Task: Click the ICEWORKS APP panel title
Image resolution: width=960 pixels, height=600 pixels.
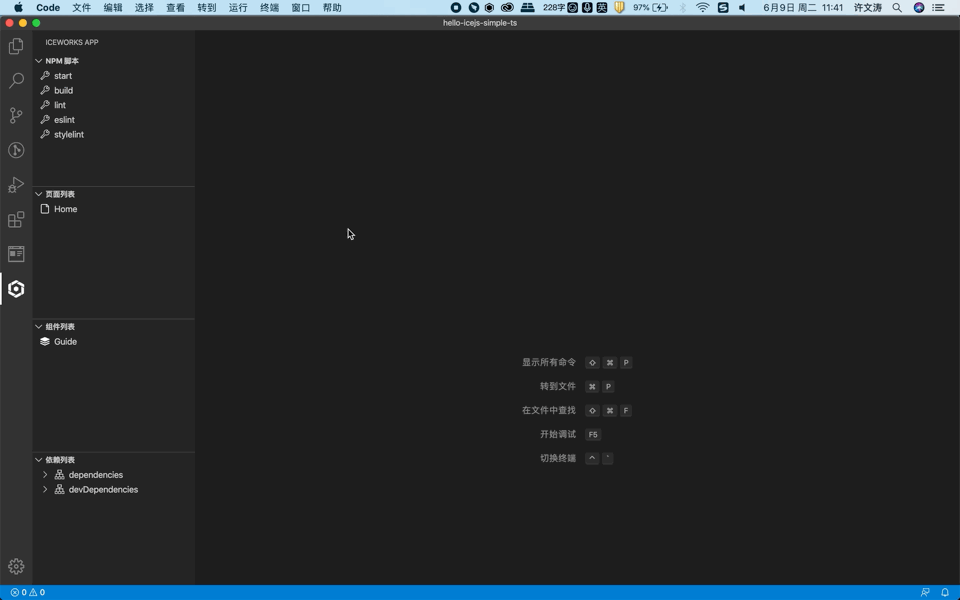Action: click(72, 42)
